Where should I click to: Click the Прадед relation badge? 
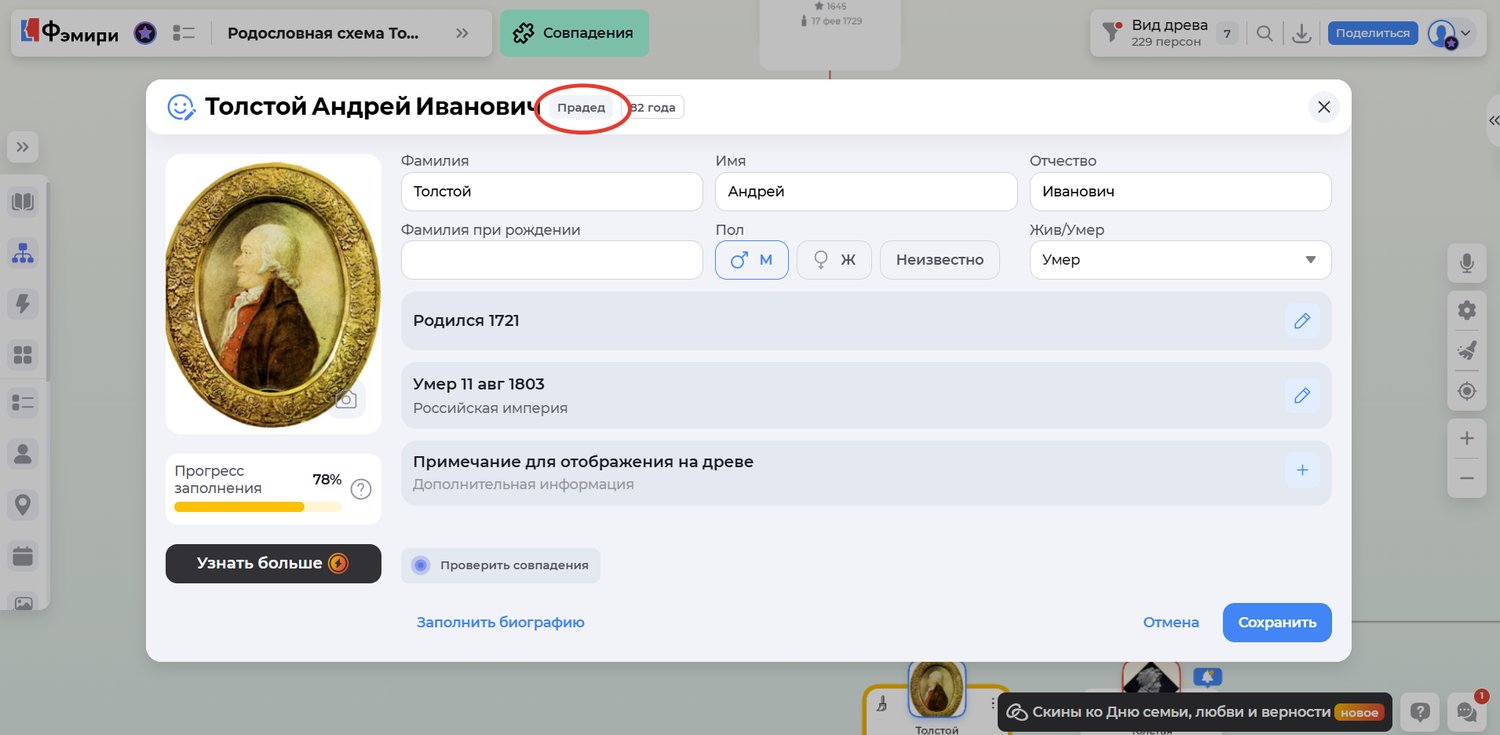coord(581,108)
